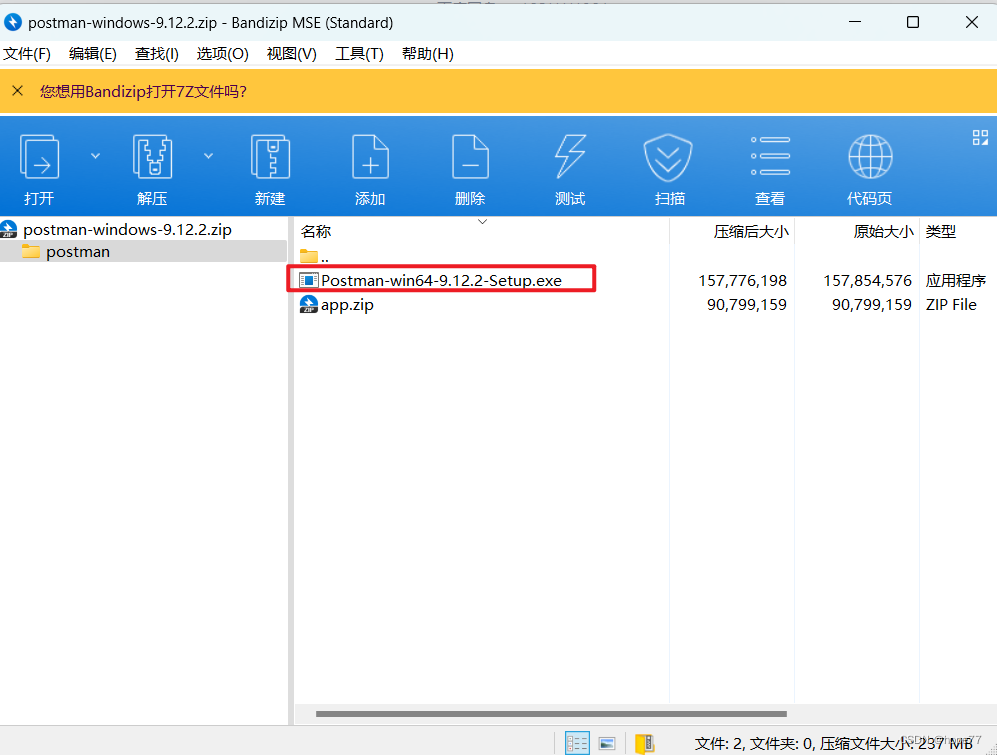Click the toolbar customize grid icon
Image resolution: width=997 pixels, height=755 pixels.
(x=980, y=137)
